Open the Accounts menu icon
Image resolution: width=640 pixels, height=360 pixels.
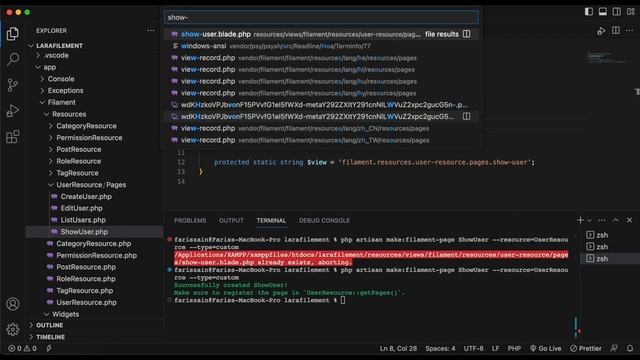13,304
